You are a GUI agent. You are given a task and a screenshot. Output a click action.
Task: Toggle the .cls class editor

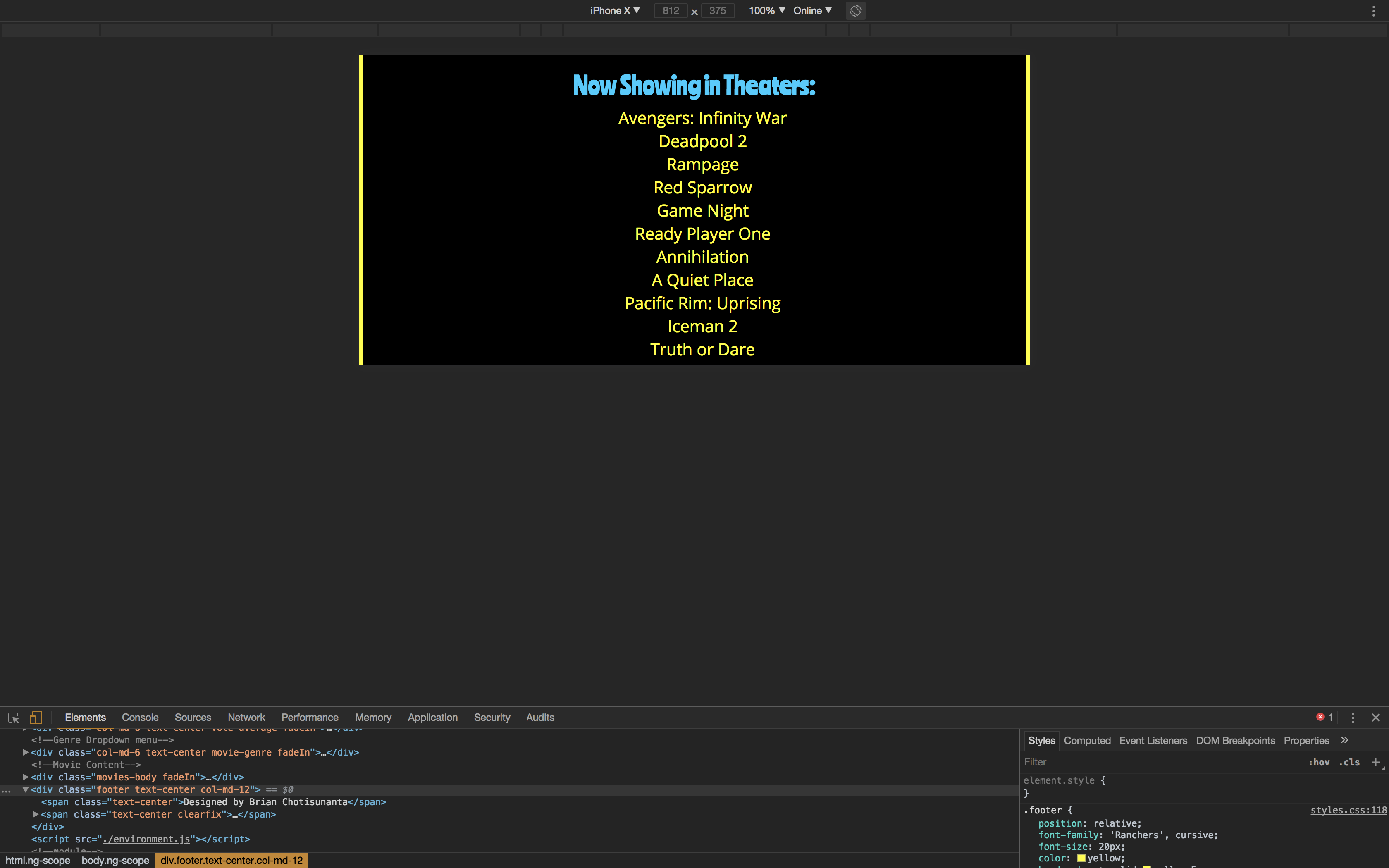[x=1349, y=762]
